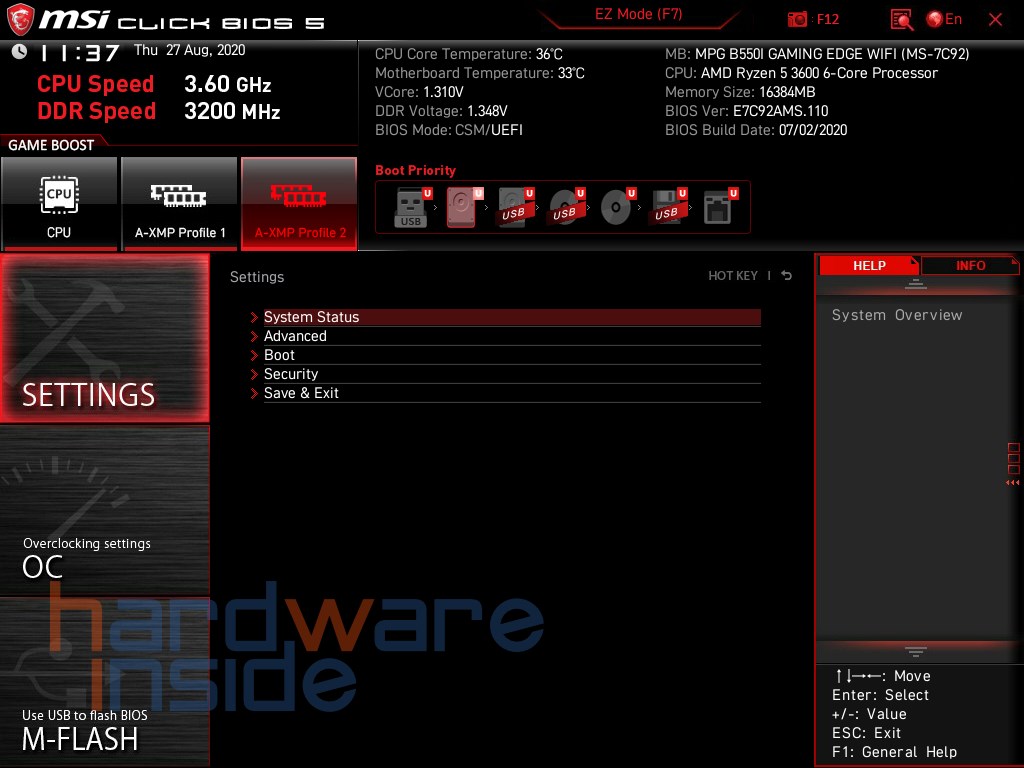Expand the chevron beside Security

(x=254, y=374)
